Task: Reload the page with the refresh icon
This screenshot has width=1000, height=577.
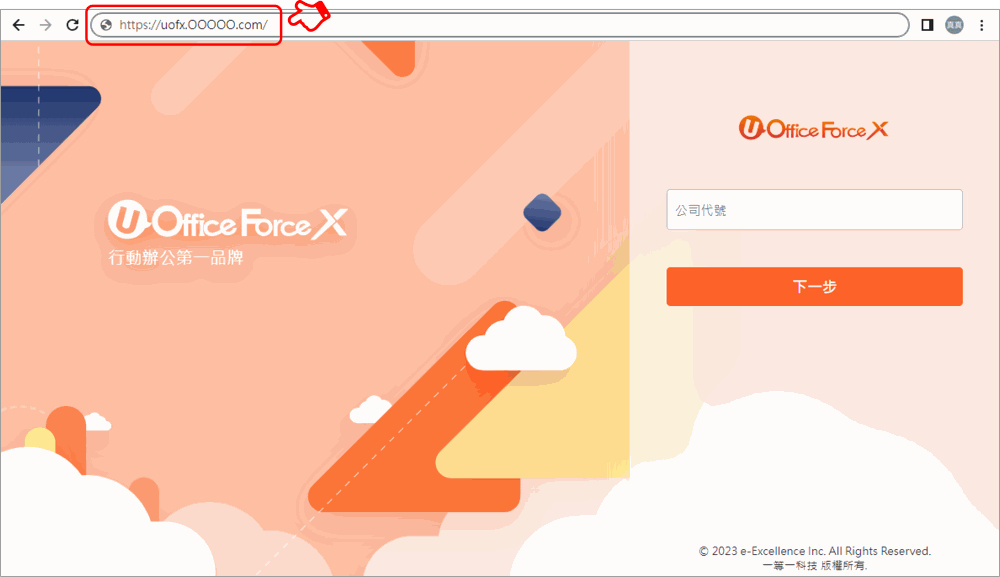Action: click(72, 25)
